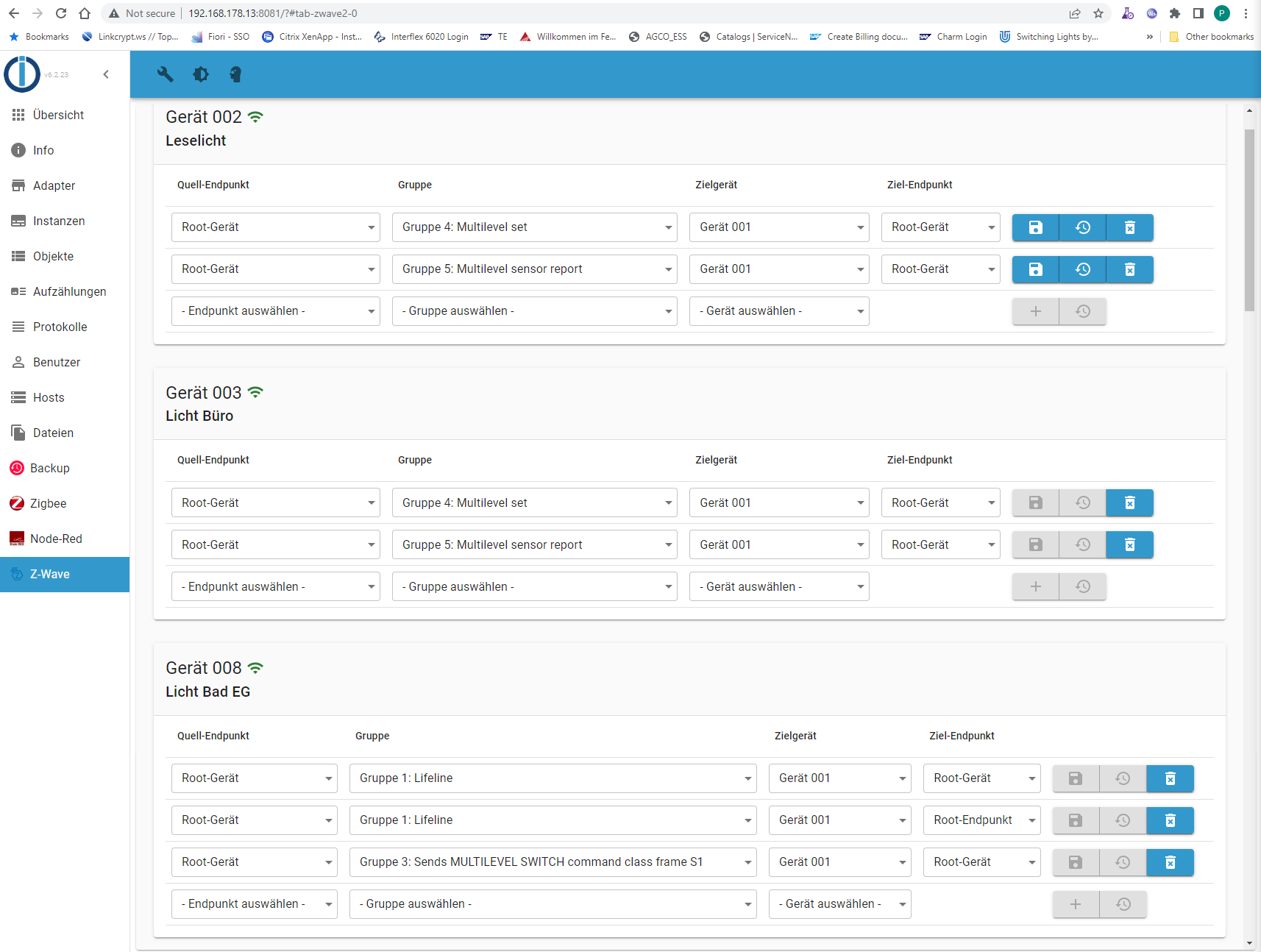Show more bookmarks with double chevron
The width and height of the screenshot is (1261, 952).
pos(1149,37)
